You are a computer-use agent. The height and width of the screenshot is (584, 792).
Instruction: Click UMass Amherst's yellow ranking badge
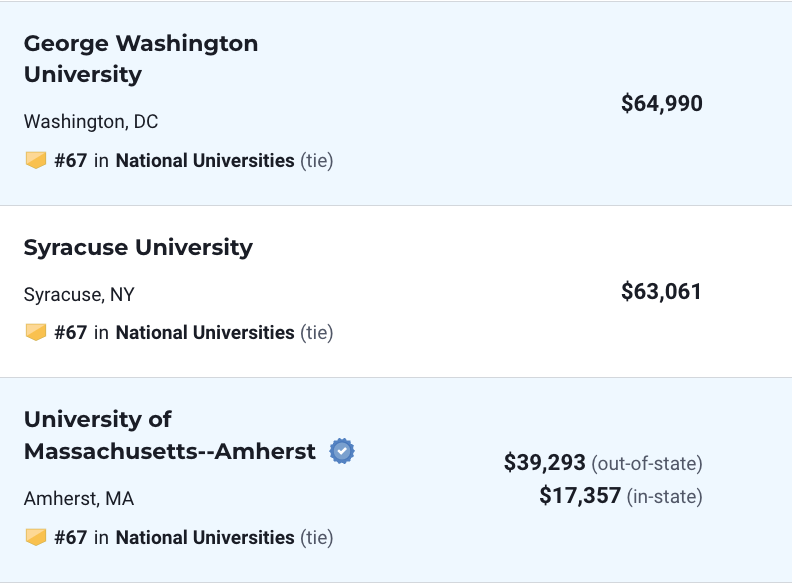36,538
